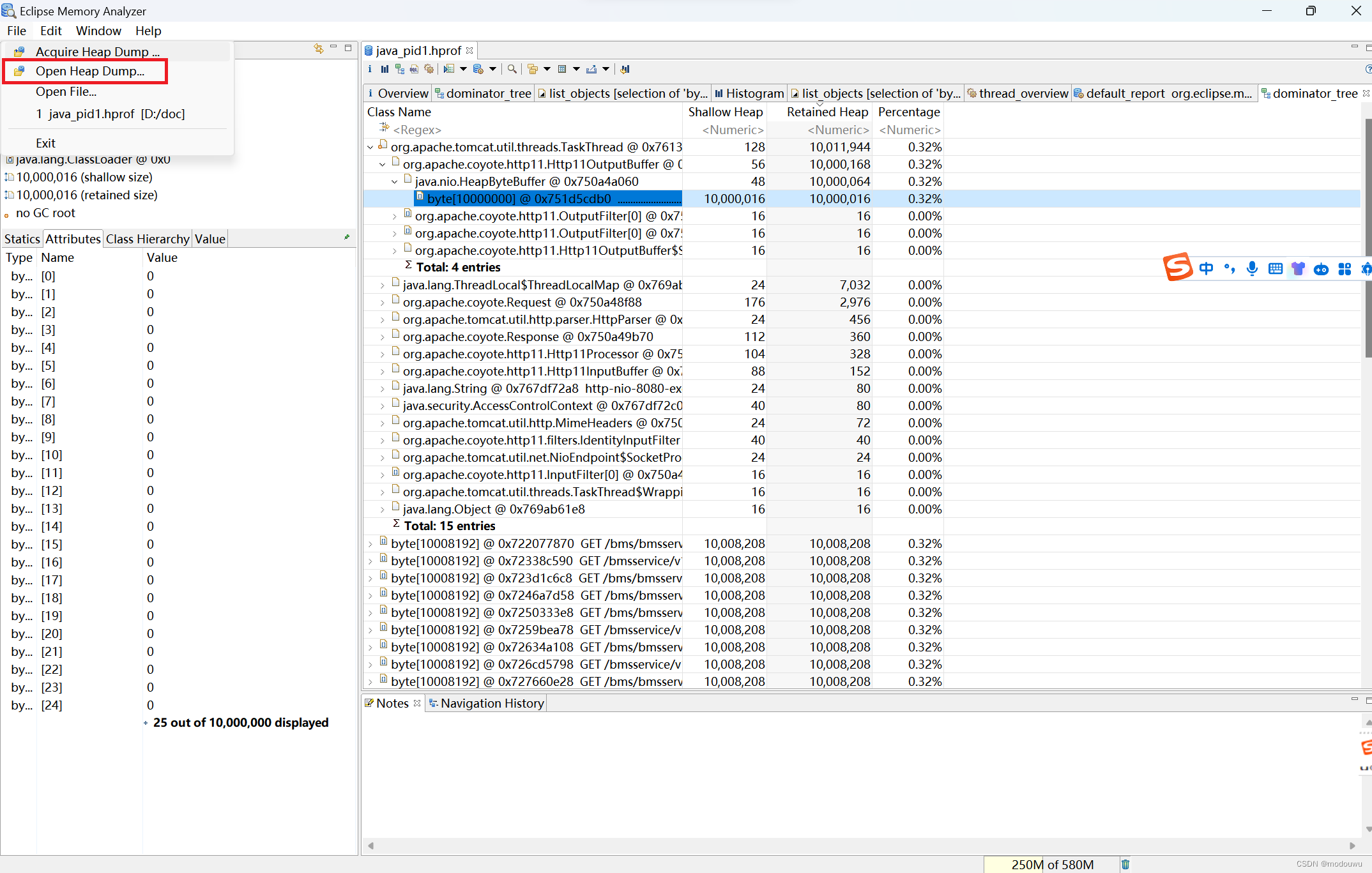The image size is (1372, 873).
Task: Open the run expert system reports dropdown
Action: [463, 69]
